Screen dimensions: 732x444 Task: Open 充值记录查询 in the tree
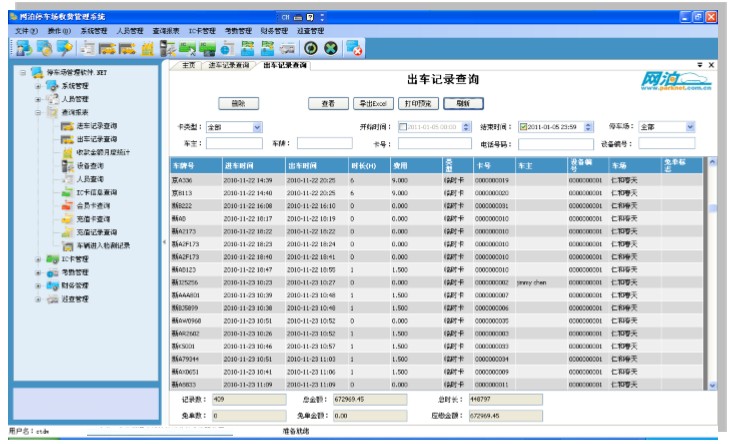tap(97, 232)
